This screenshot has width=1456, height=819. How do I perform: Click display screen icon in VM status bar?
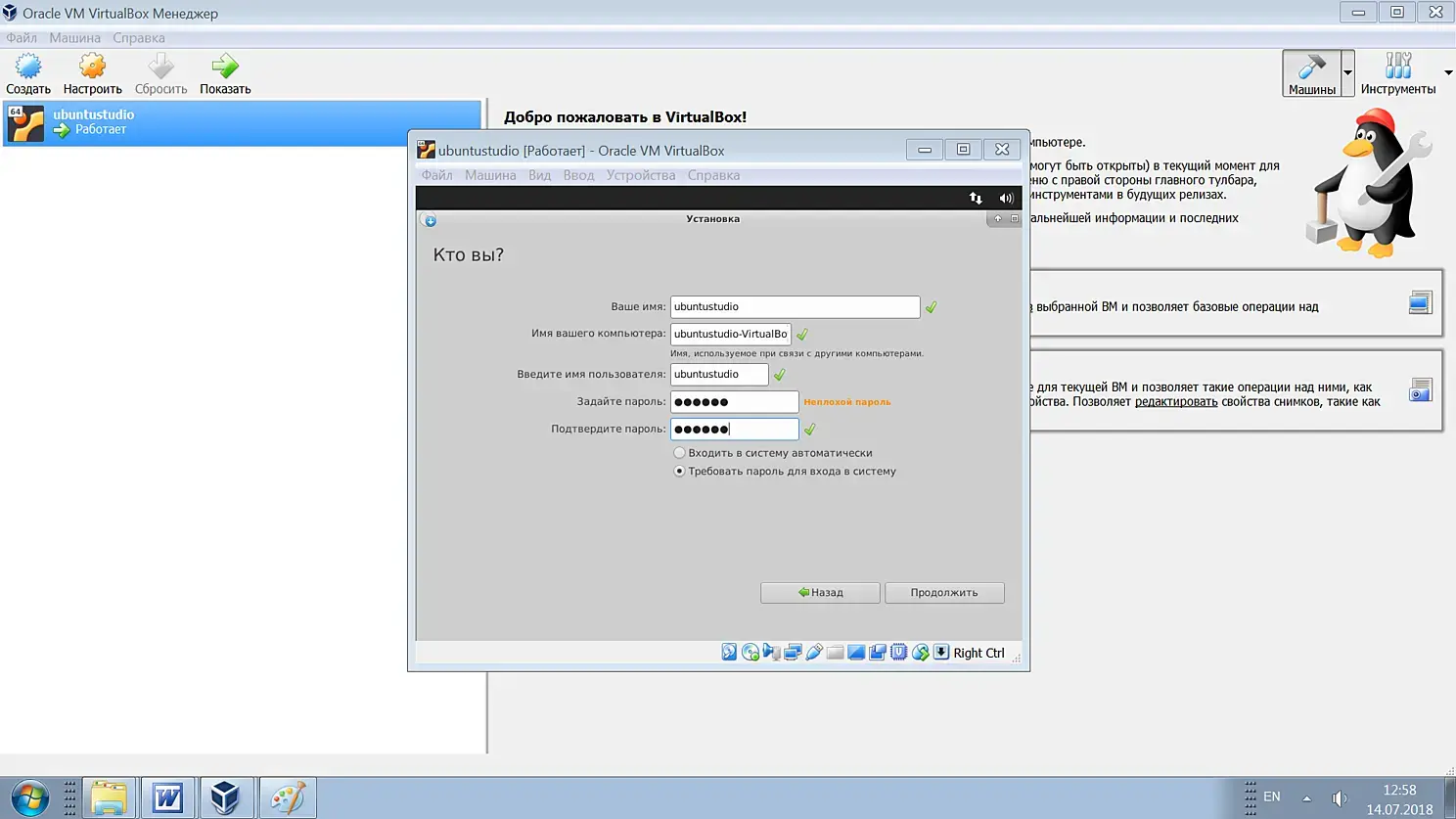tap(856, 653)
